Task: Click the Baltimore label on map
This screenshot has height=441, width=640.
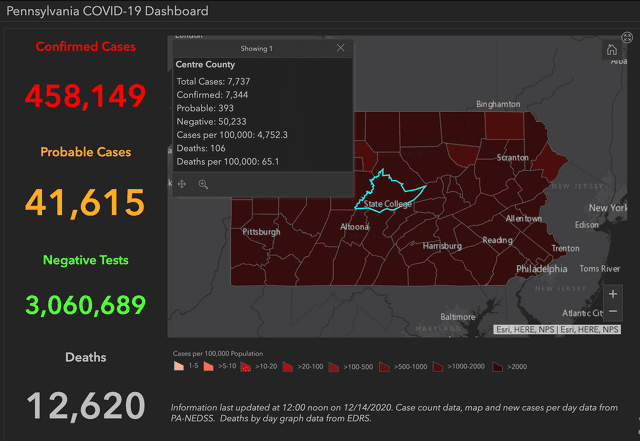Action: [x=458, y=317]
